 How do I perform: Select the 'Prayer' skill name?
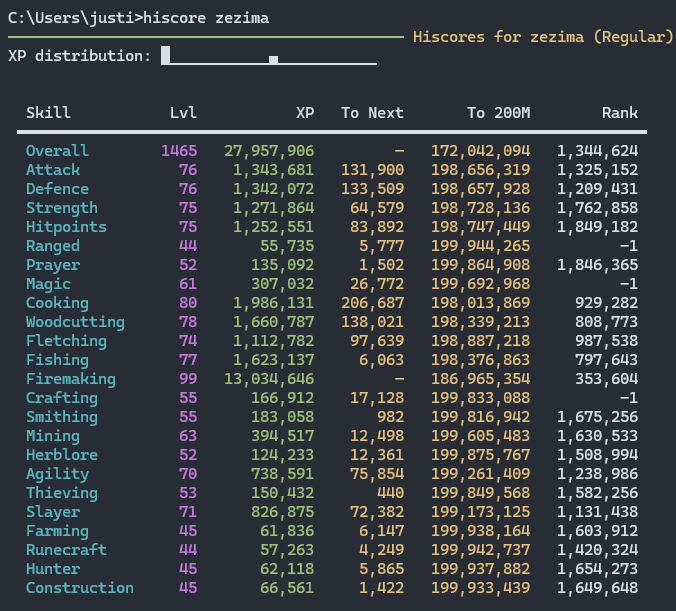[x=53, y=265]
